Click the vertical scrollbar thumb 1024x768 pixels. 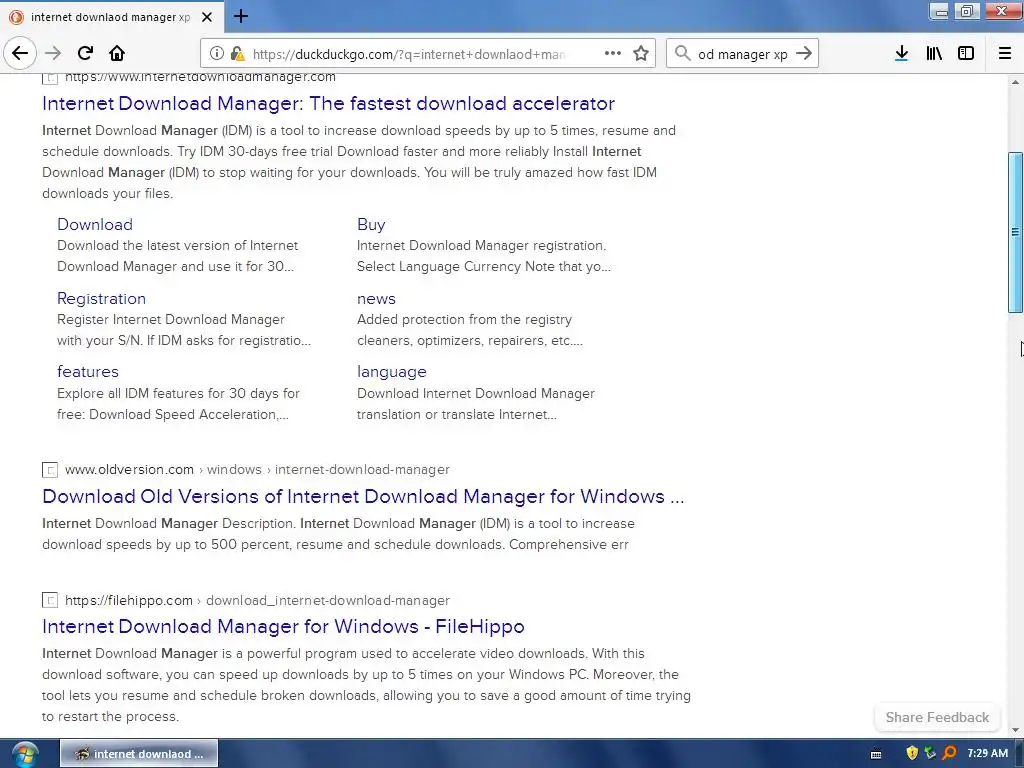click(1015, 232)
